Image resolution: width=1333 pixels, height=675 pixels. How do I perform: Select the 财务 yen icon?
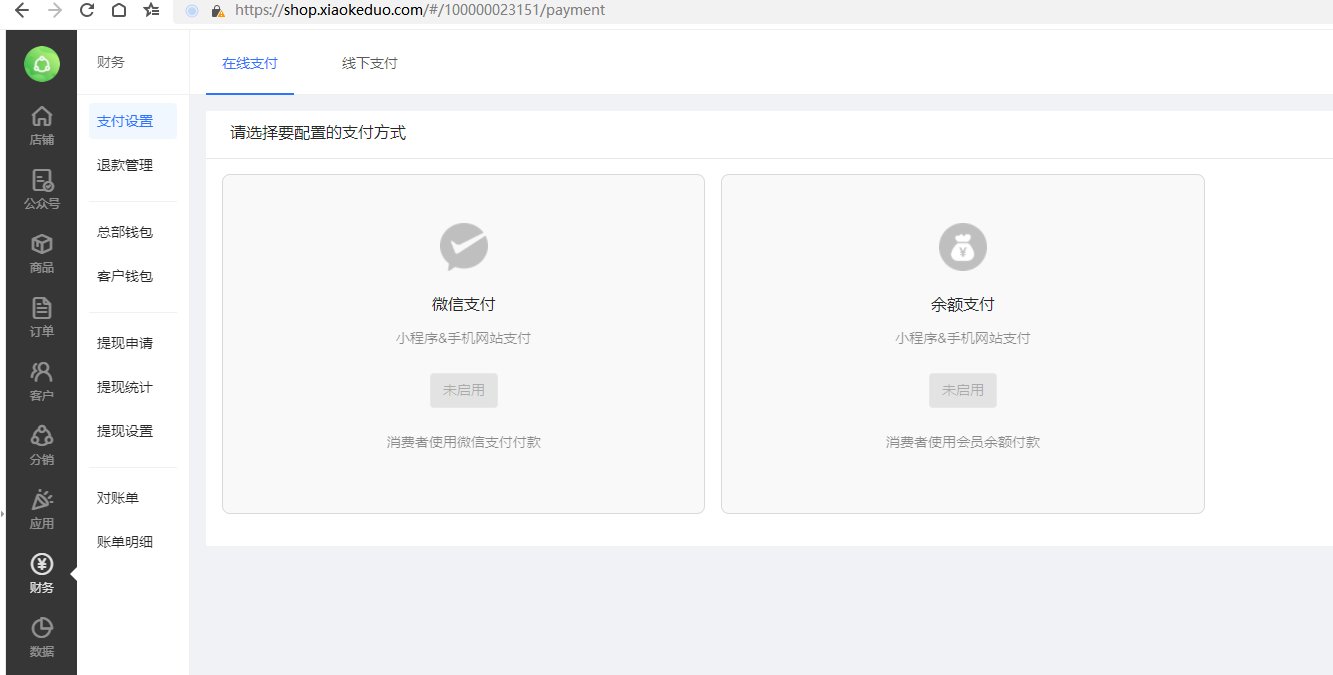[42, 564]
